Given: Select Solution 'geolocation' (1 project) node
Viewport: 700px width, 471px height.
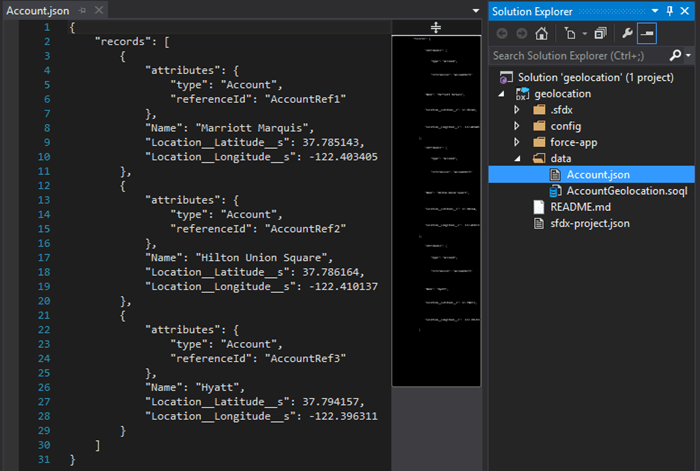Looking at the screenshot, I should click(x=596, y=77).
